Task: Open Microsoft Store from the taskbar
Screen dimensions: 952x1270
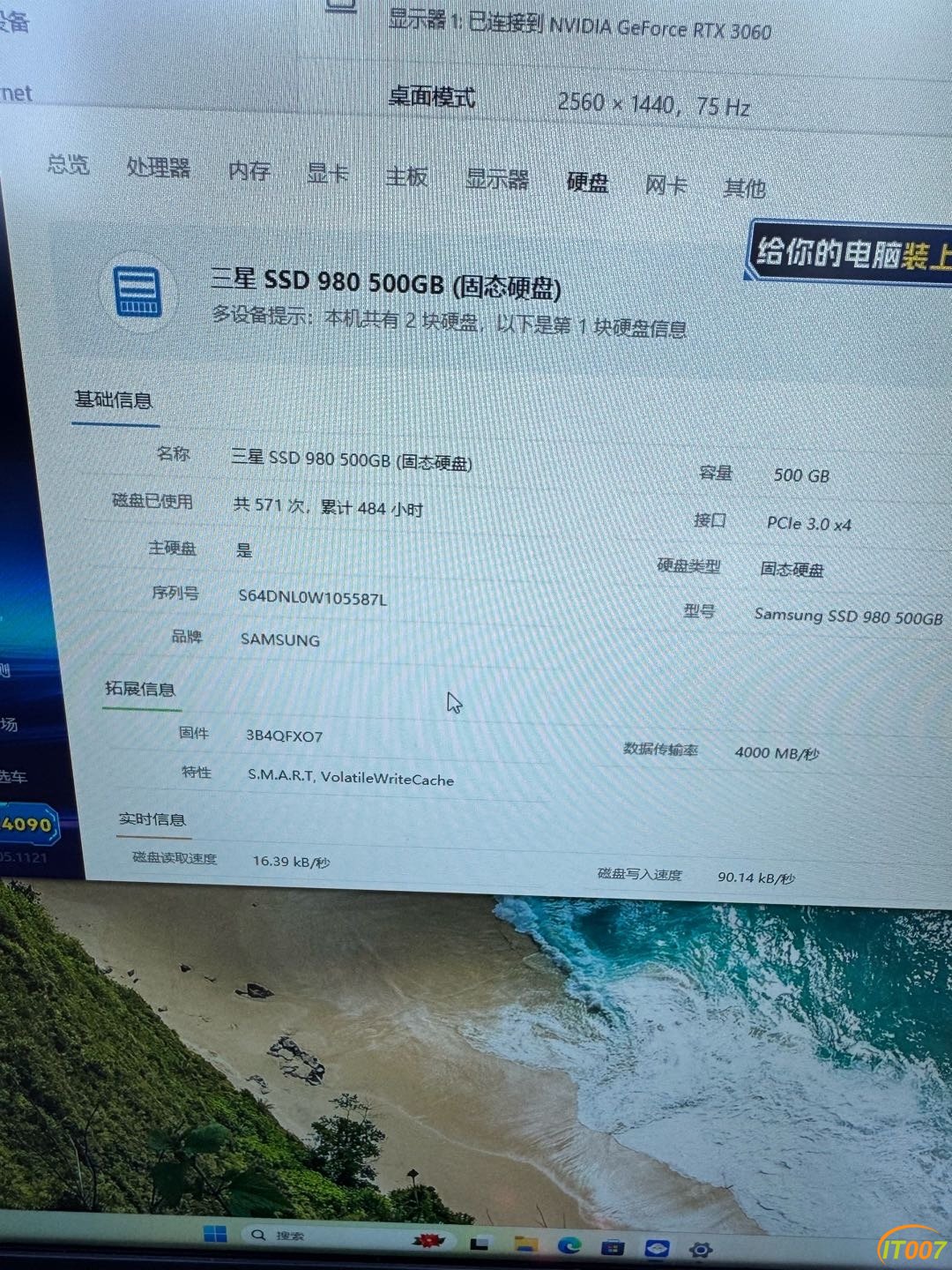Action: [x=613, y=1247]
